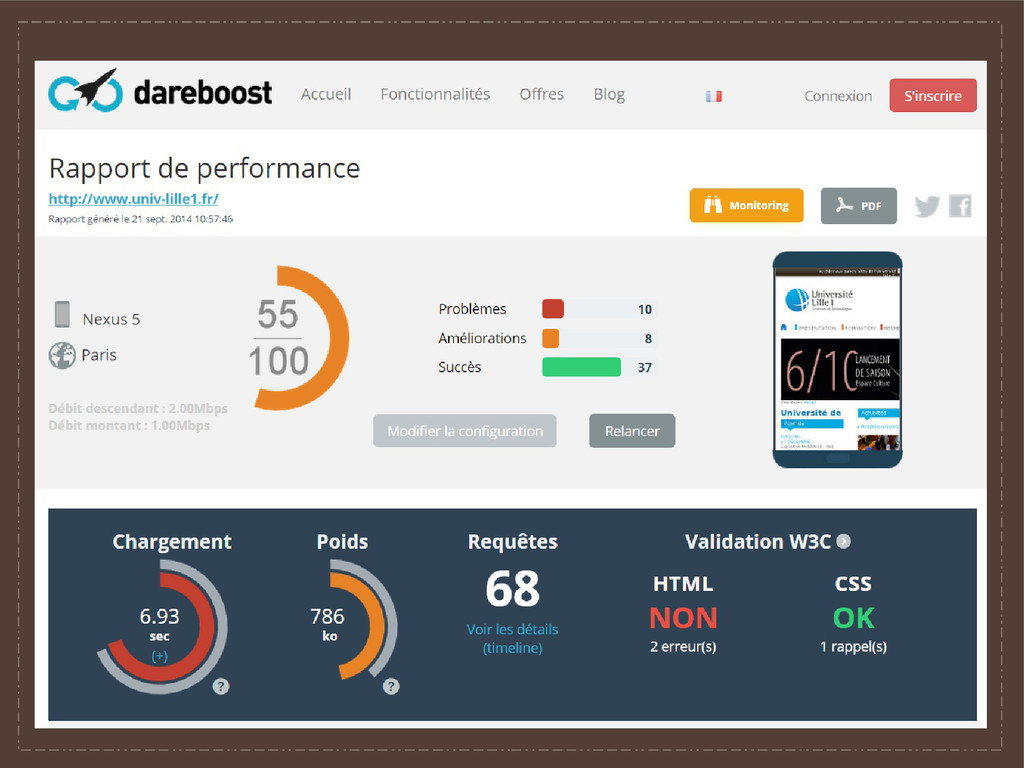The image size is (1024, 768).
Task: Click the Relancer button
Action: point(632,431)
